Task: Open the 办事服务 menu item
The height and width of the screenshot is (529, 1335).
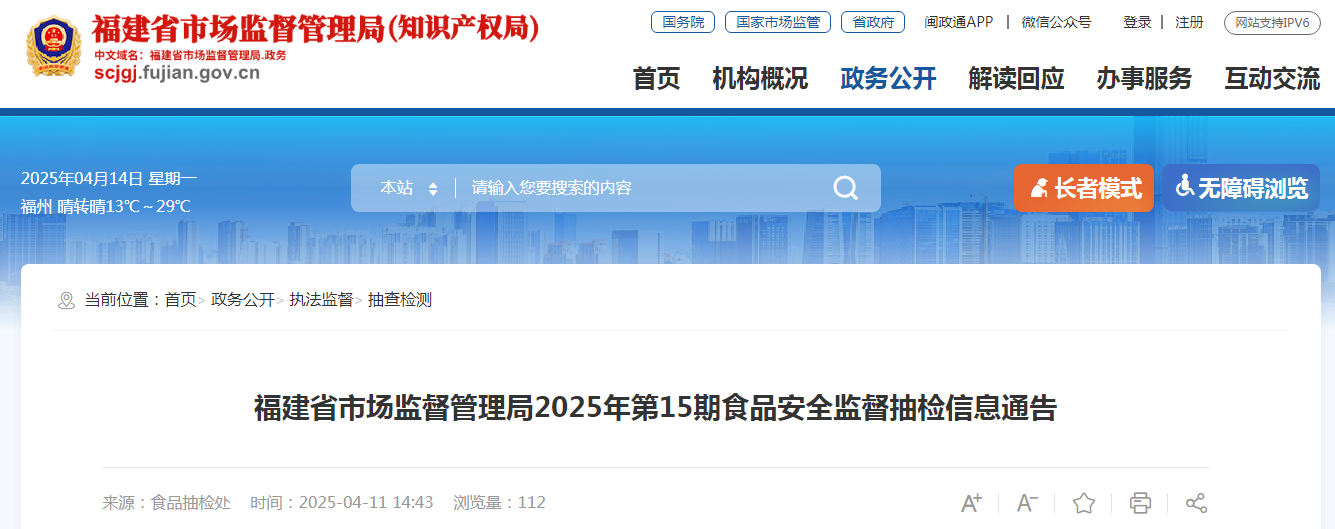Action: (x=1144, y=79)
